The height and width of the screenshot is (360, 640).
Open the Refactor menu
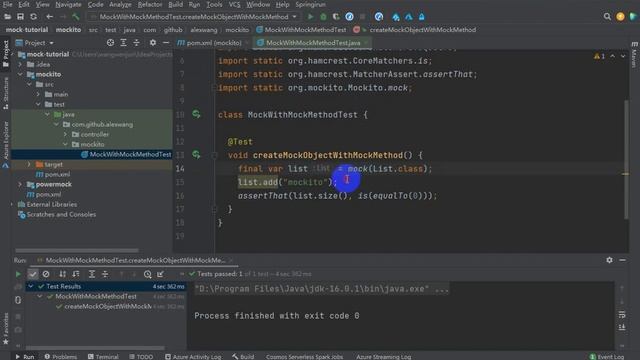coord(150,4)
